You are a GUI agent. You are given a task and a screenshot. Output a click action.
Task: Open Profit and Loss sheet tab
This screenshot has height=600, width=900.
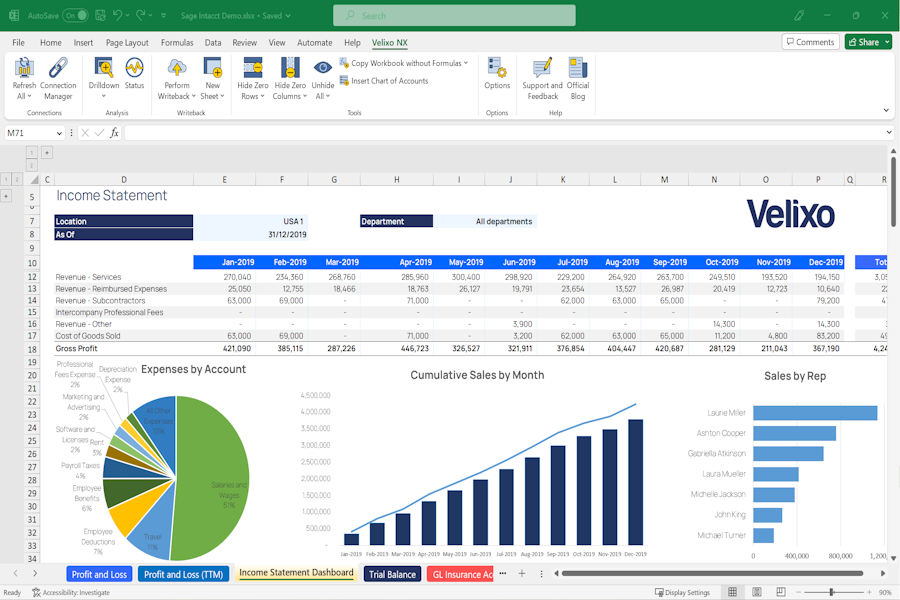99,574
